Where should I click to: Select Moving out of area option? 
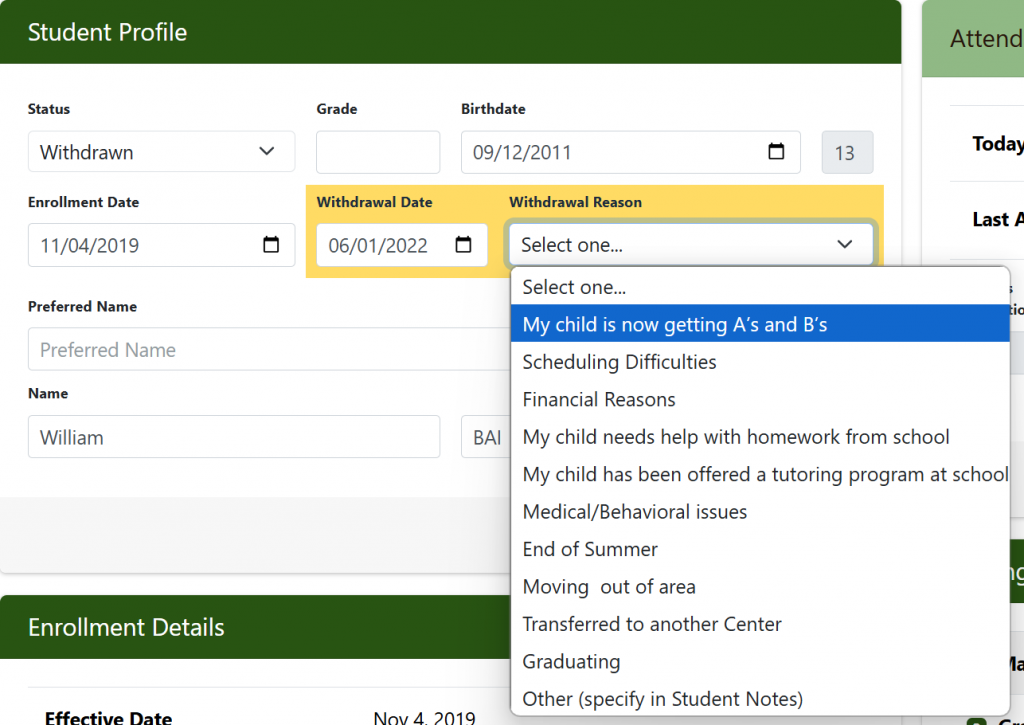[609, 587]
